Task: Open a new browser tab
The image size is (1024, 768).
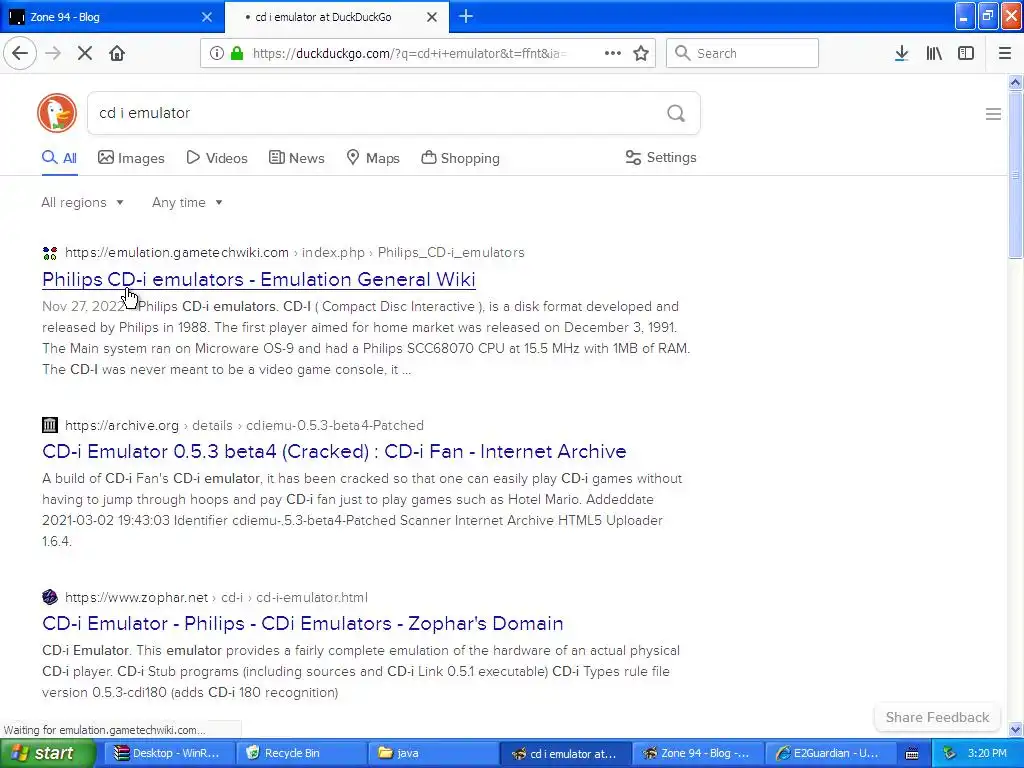Action: pos(466,16)
